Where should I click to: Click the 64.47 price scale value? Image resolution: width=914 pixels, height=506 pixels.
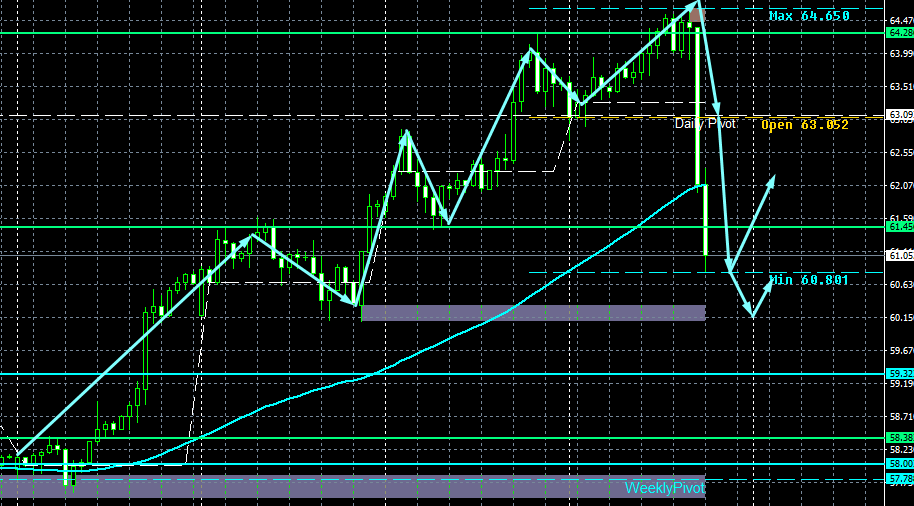click(x=901, y=20)
